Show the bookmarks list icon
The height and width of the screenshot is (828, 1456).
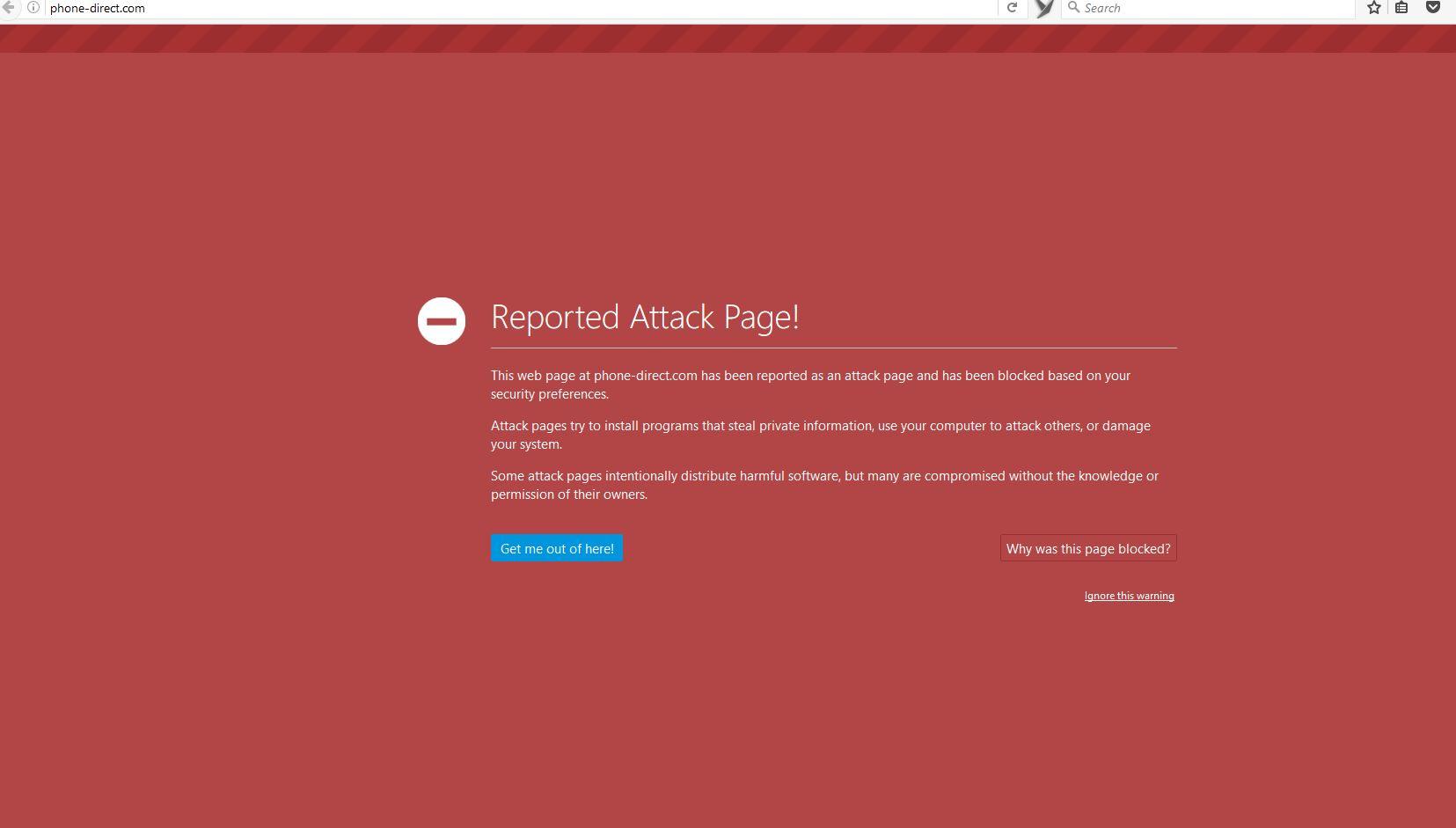(1402, 8)
